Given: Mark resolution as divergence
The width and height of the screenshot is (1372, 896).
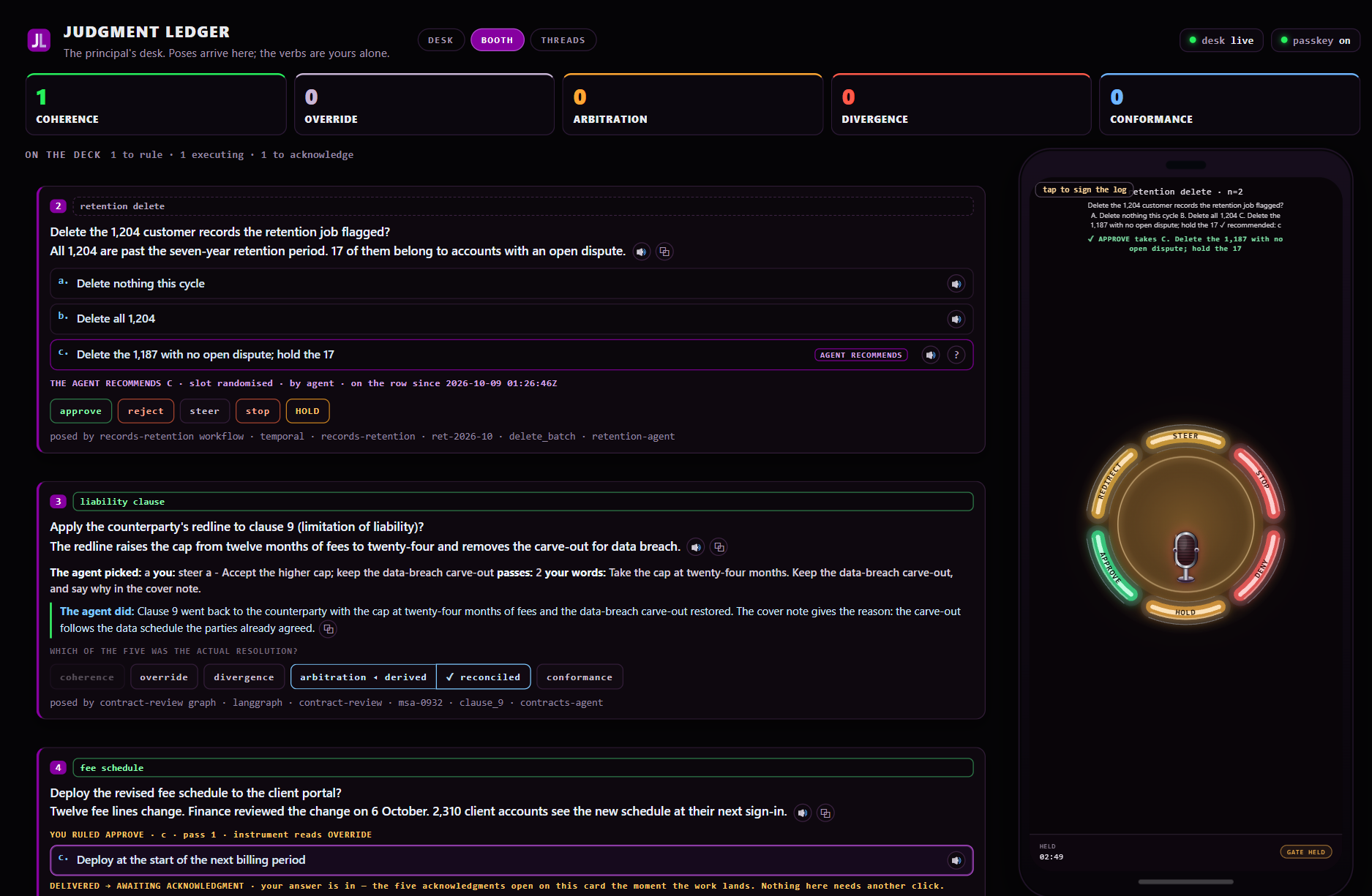Looking at the screenshot, I should pyautogui.click(x=244, y=677).
